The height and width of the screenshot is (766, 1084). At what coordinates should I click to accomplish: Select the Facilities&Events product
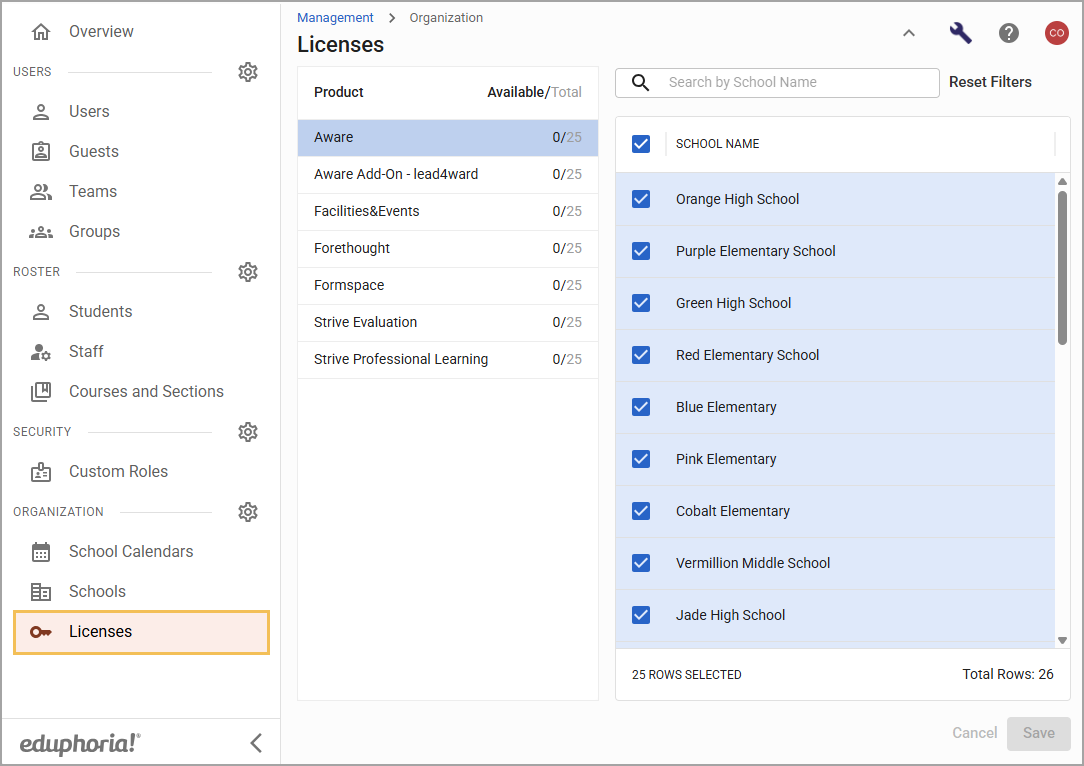447,212
